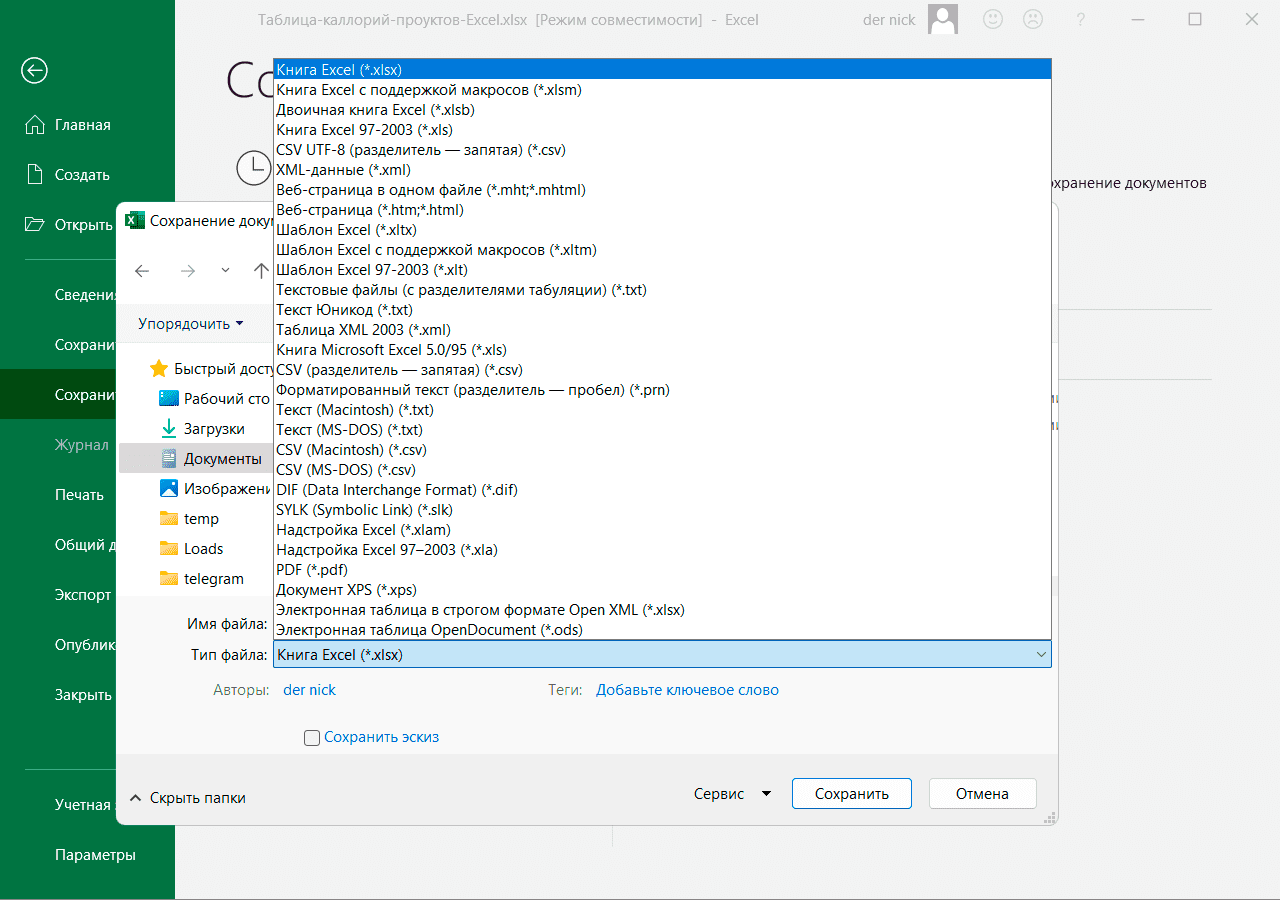Choose CSV UTF-8 (разделитель — запятая)

coord(662,150)
